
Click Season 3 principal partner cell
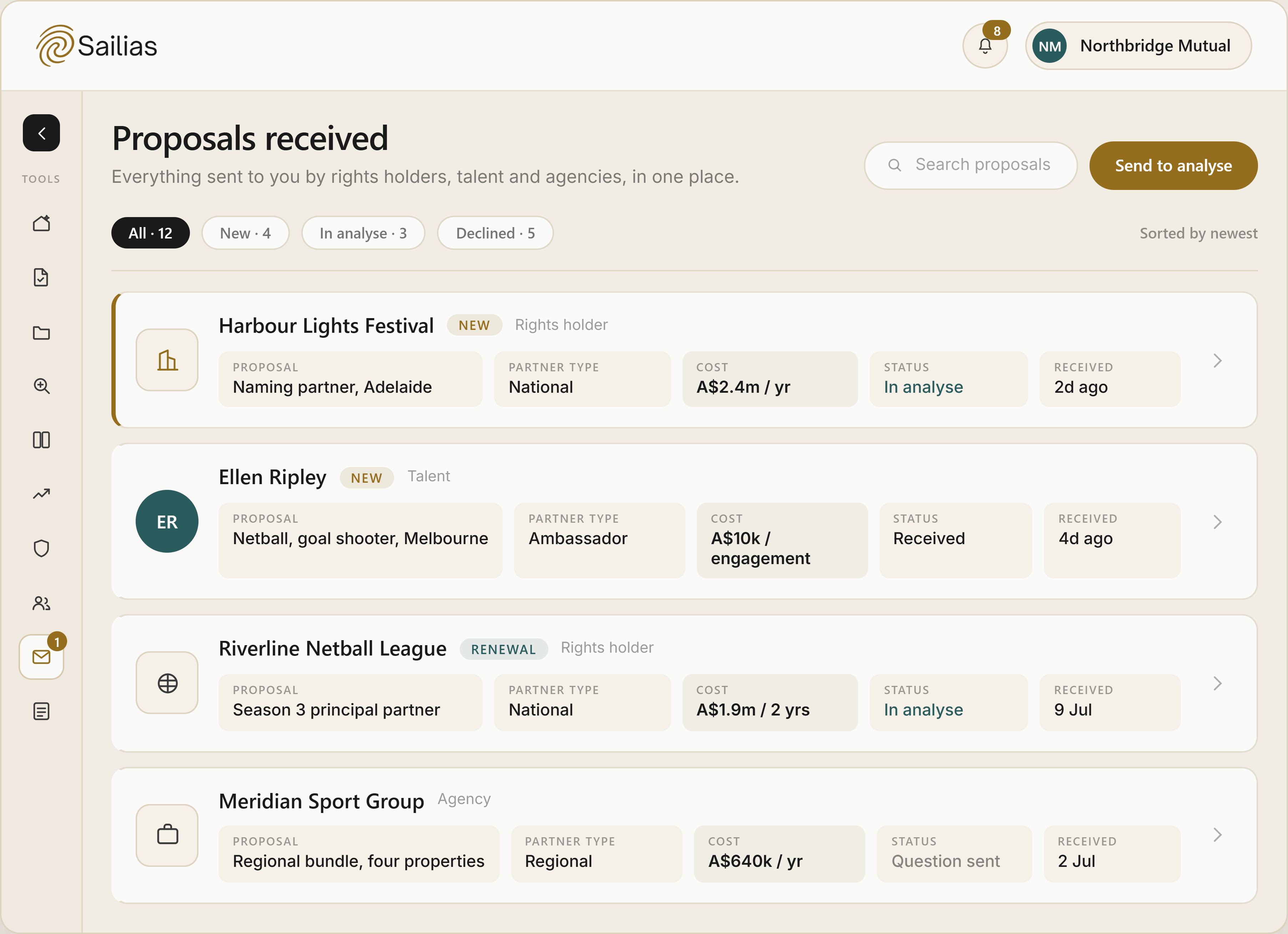[351, 702]
